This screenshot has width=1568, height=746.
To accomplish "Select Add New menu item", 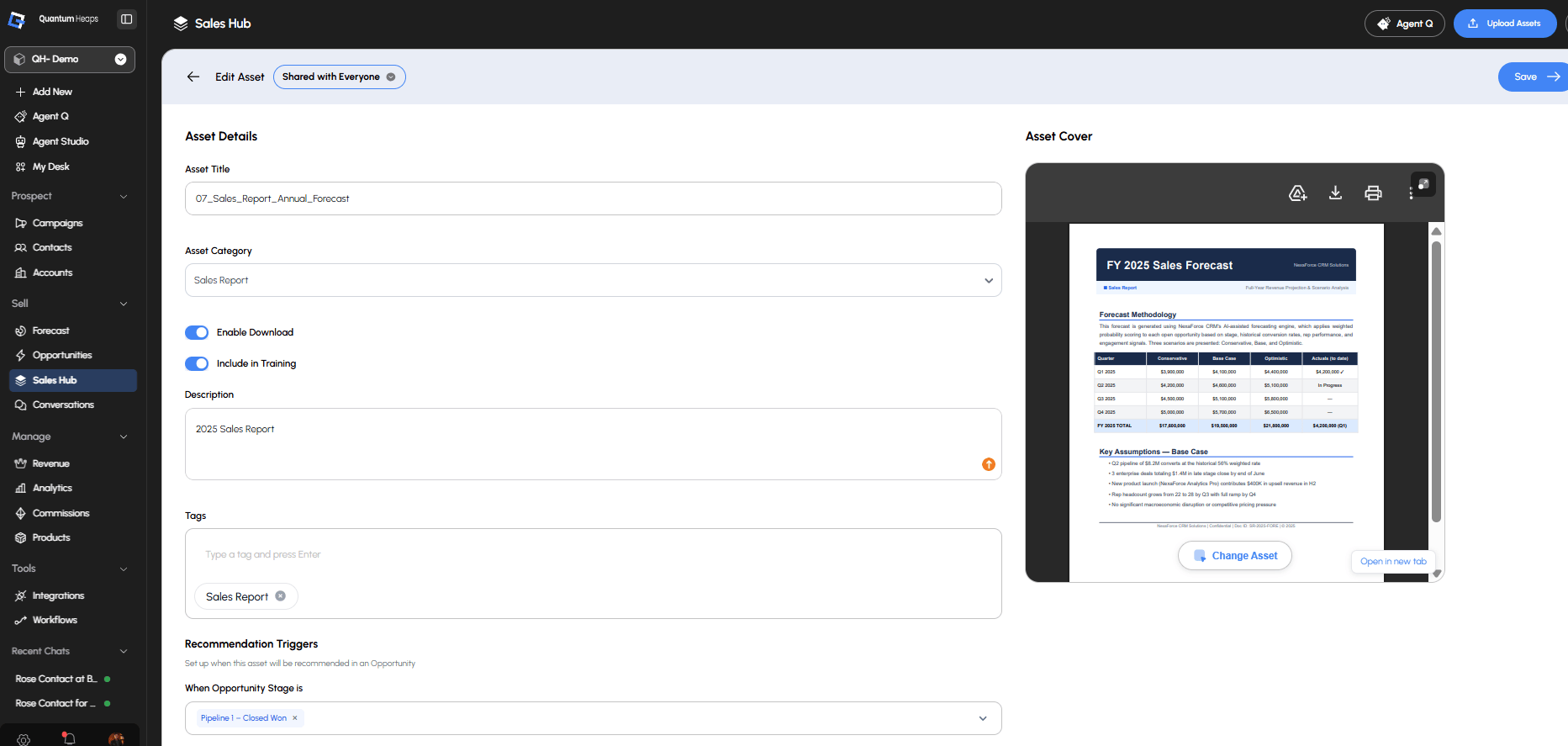I will (x=52, y=92).
